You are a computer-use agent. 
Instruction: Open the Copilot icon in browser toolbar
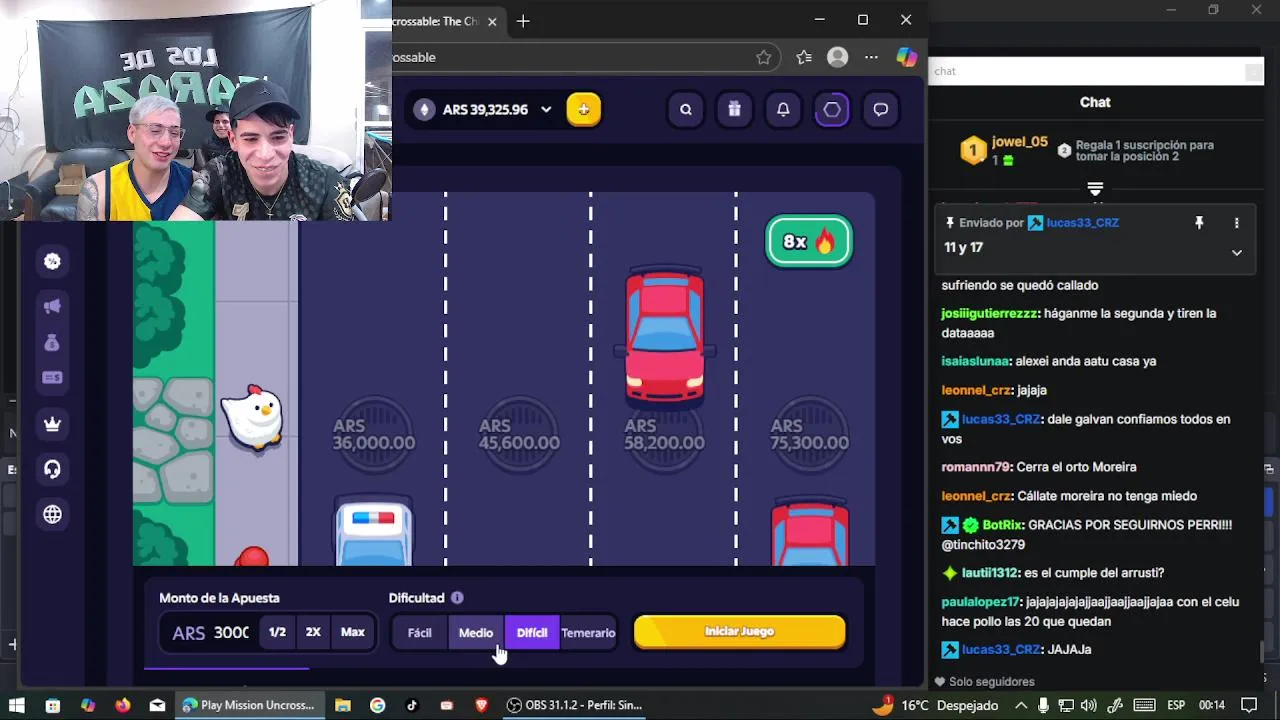click(x=907, y=57)
